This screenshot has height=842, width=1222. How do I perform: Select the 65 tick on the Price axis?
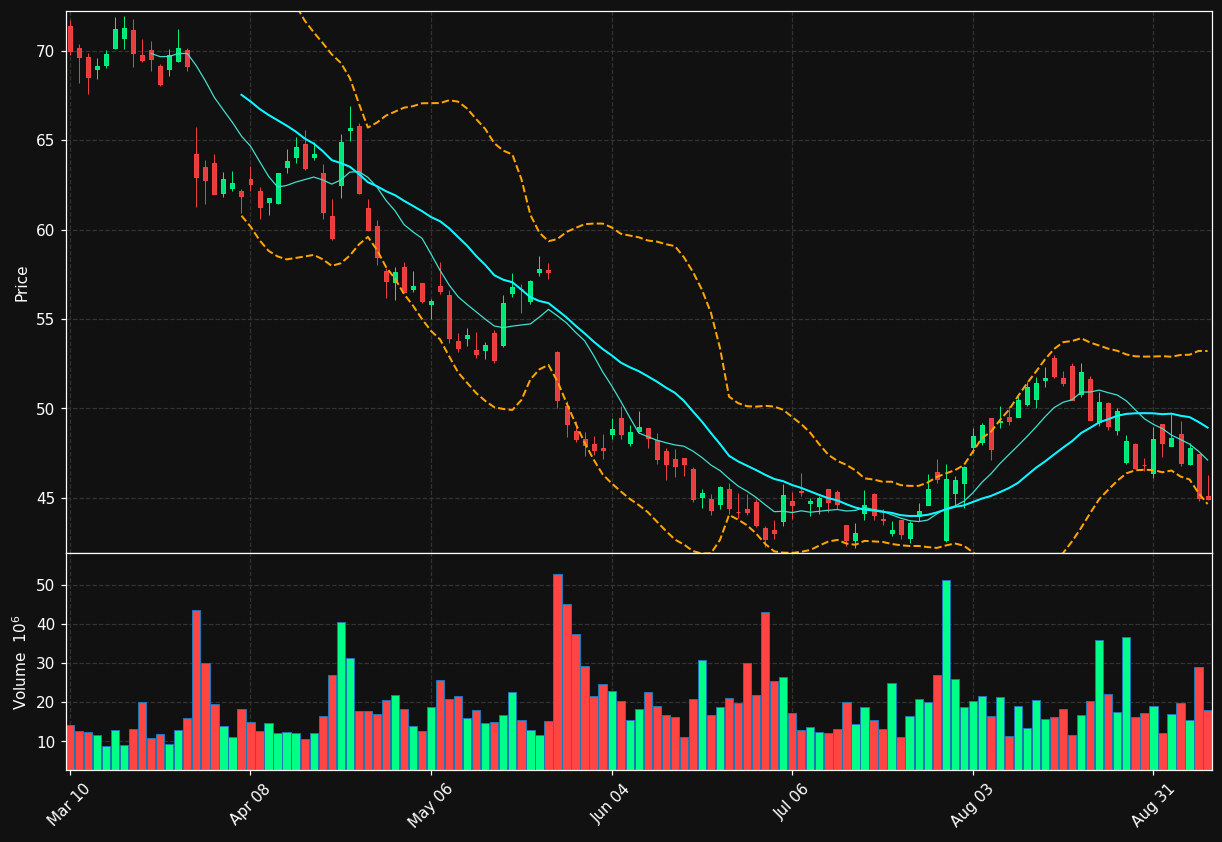coord(47,141)
